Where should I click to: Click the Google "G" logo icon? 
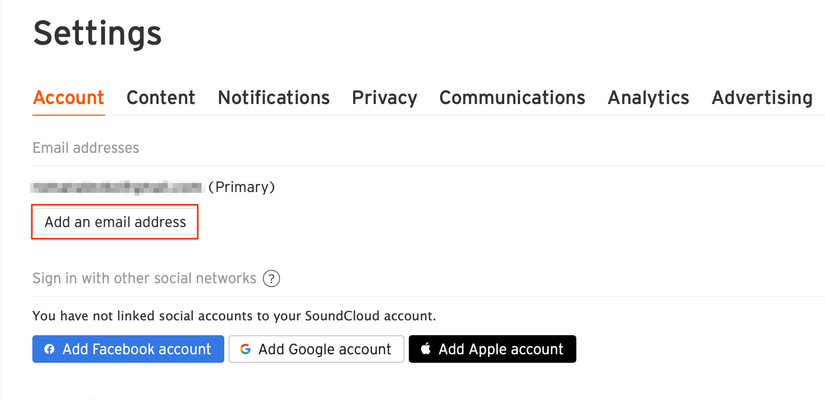[x=244, y=349]
